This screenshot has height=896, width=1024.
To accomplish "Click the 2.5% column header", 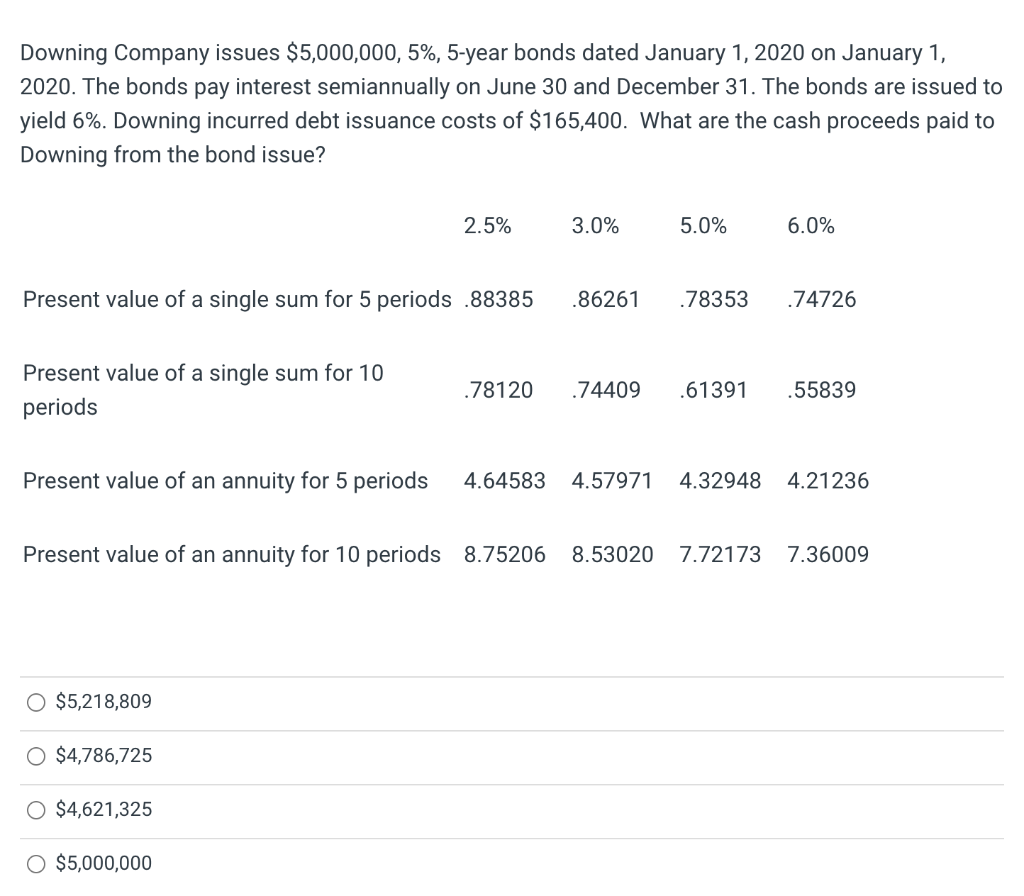I will 487,226.
